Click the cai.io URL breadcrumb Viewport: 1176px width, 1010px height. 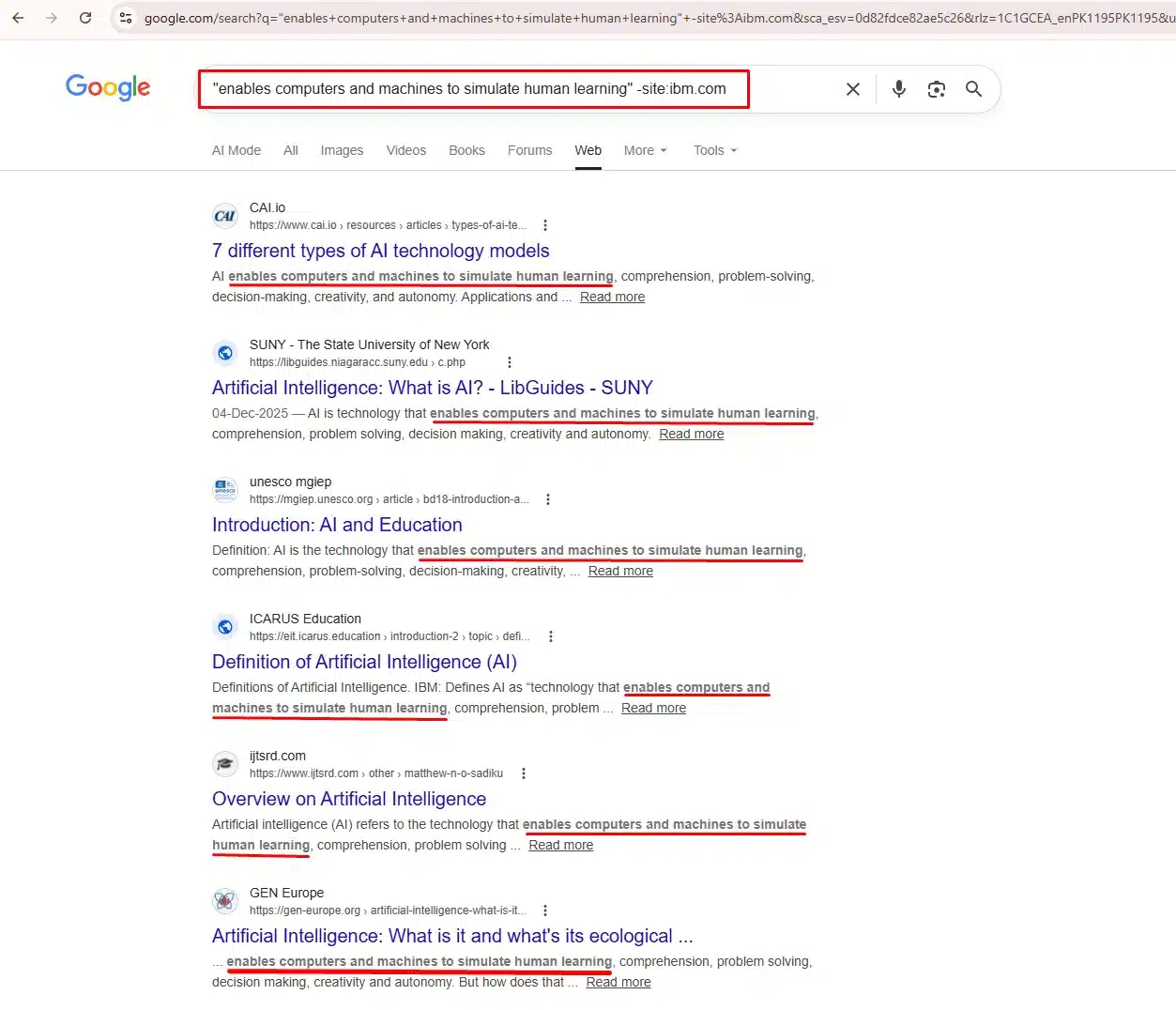point(388,225)
